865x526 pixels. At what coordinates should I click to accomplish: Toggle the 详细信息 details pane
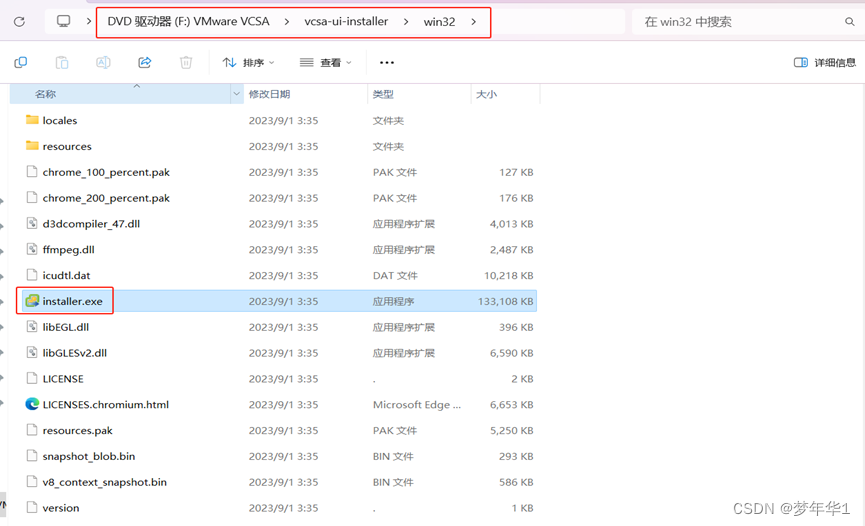coord(825,62)
